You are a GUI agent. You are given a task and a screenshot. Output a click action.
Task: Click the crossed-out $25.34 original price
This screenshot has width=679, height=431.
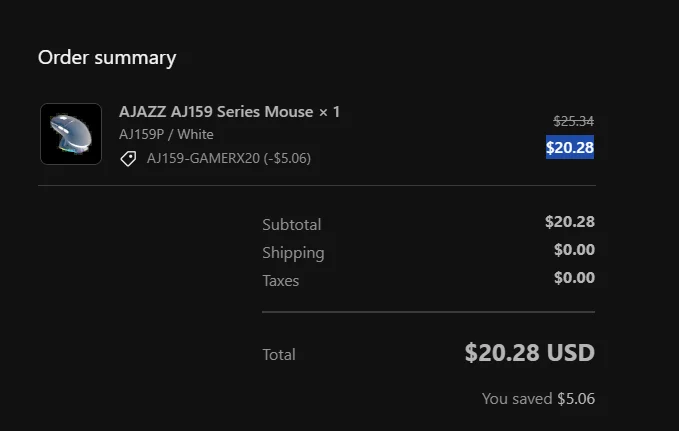[574, 121]
